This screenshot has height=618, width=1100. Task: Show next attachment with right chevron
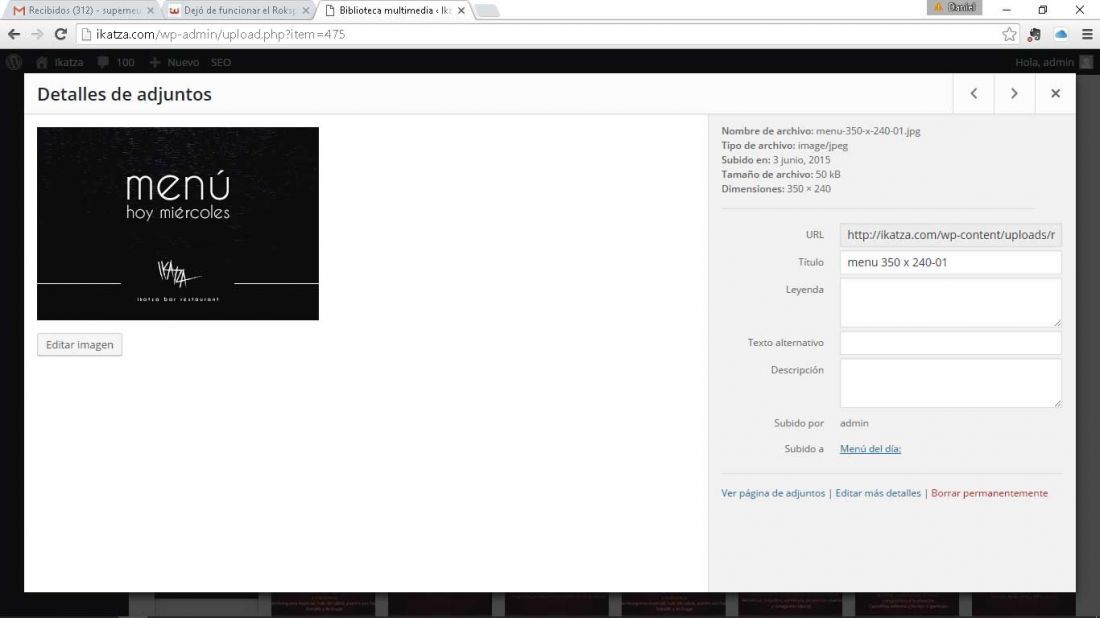tap(1014, 93)
